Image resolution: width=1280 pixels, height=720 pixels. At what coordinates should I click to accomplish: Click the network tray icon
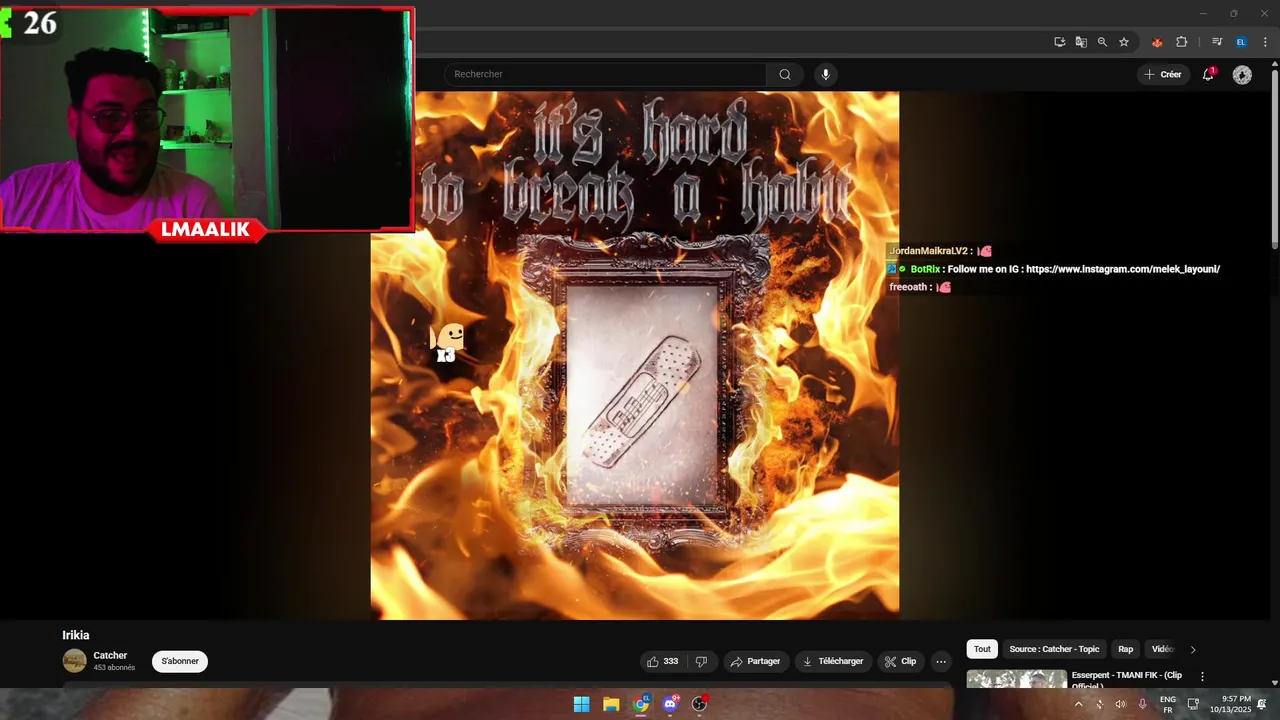[1193, 704]
